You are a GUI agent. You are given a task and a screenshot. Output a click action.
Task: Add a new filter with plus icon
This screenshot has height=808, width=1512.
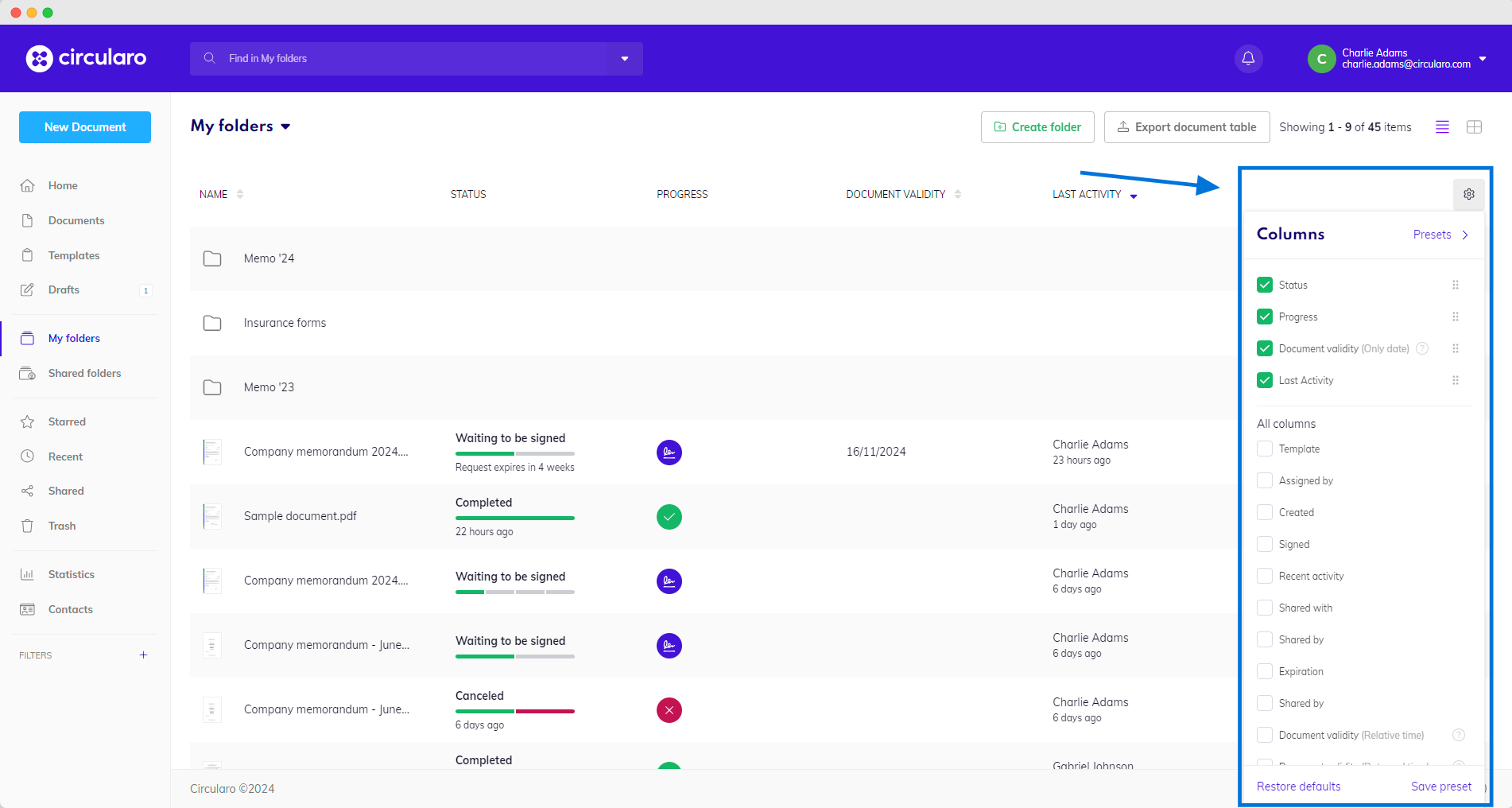[143, 655]
